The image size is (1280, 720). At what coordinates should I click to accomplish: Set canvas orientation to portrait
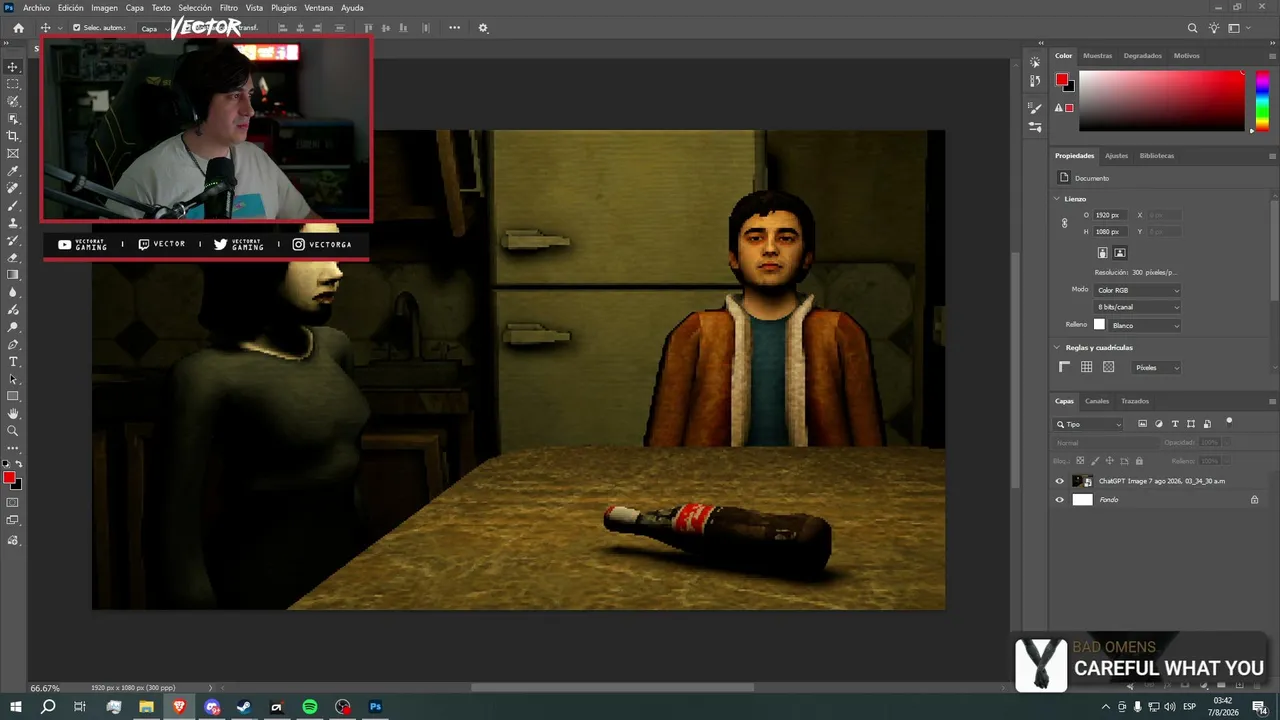coord(1102,253)
